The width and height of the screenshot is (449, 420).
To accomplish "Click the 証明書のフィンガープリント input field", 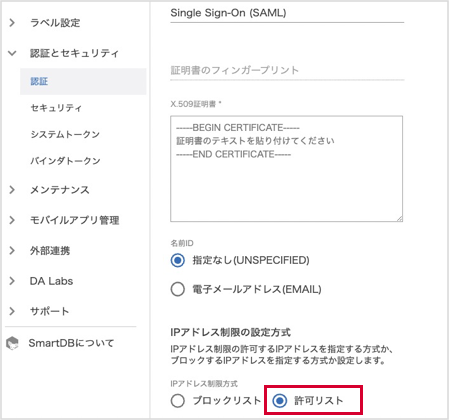I will point(287,71).
